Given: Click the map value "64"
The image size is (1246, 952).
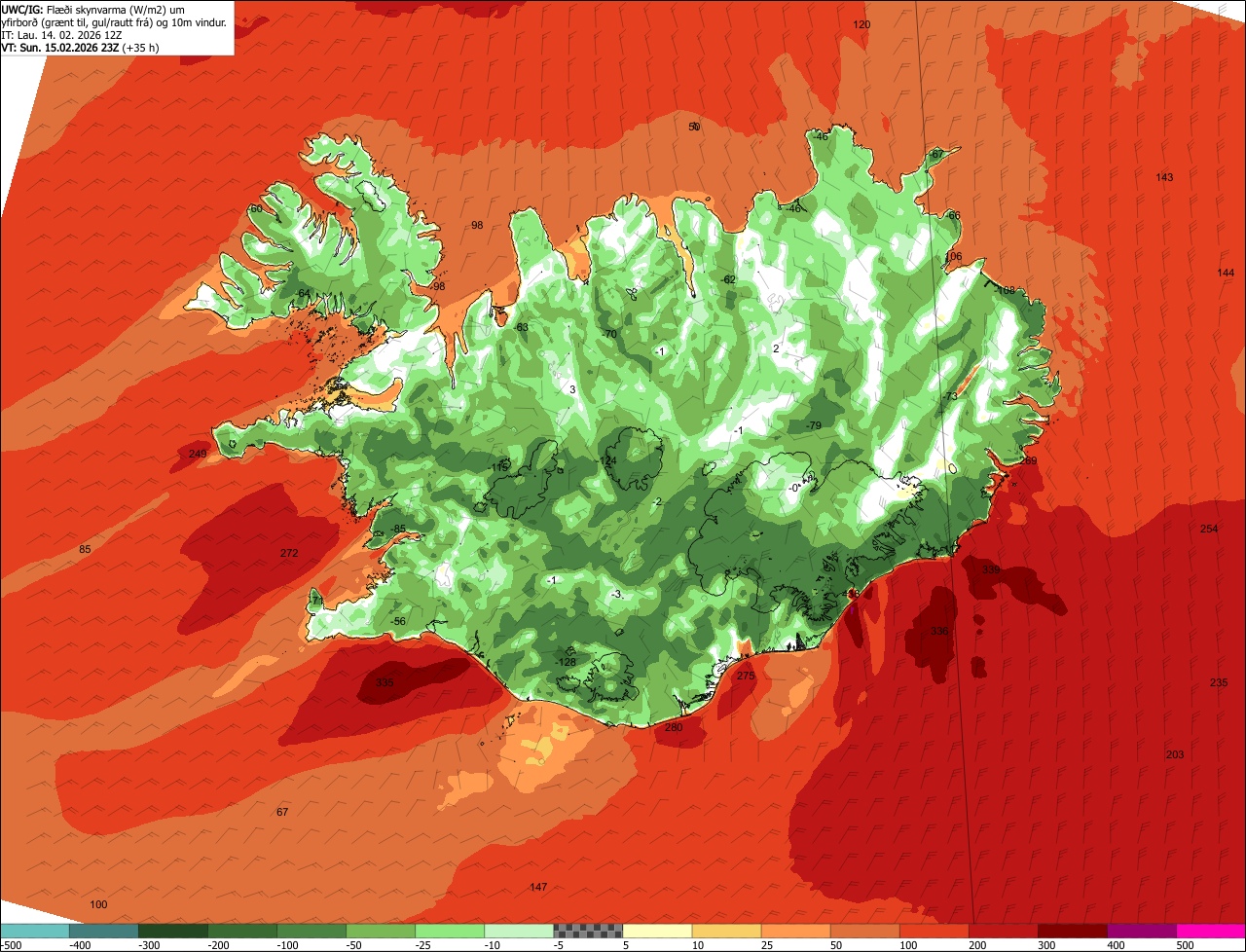Looking at the screenshot, I should coord(304,294).
